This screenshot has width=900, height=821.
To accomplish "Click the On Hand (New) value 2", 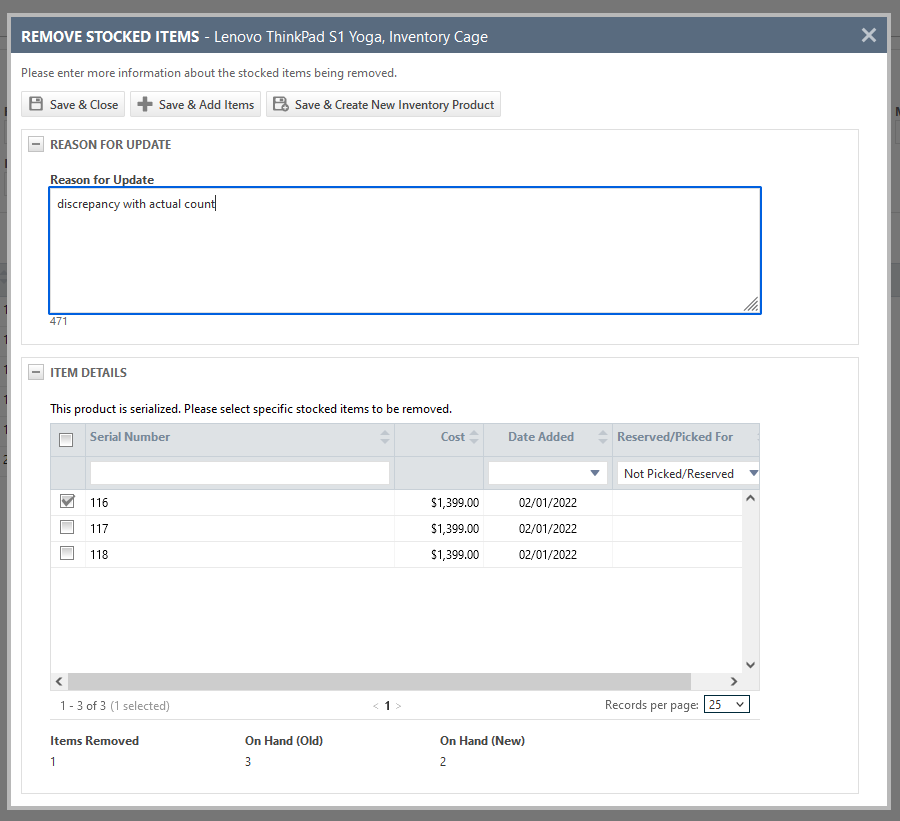I will (443, 762).
